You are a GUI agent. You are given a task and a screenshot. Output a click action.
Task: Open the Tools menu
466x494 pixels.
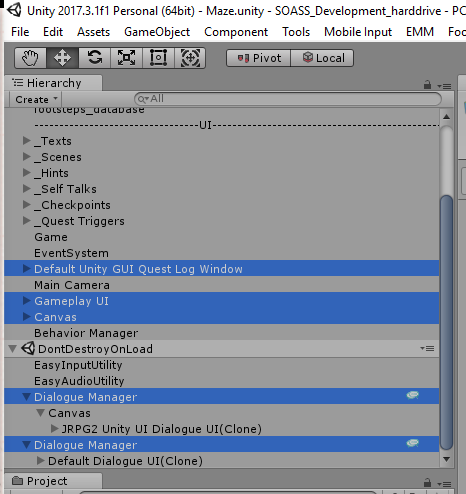point(296,32)
